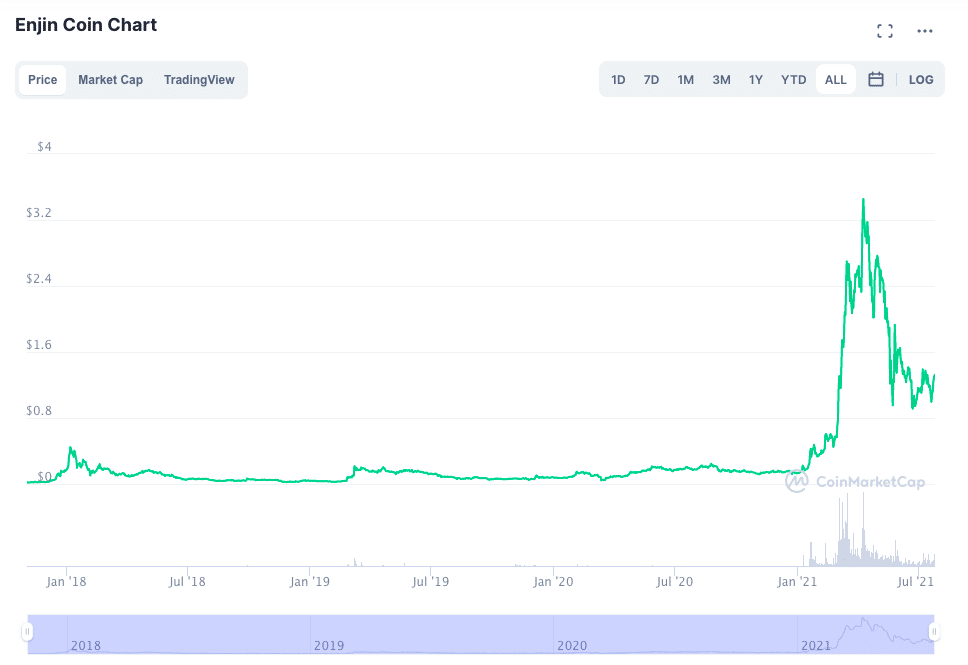The height and width of the screenshot is (665, 968).
Task: Set chart range to 1Y
Action: coord(756,80)
